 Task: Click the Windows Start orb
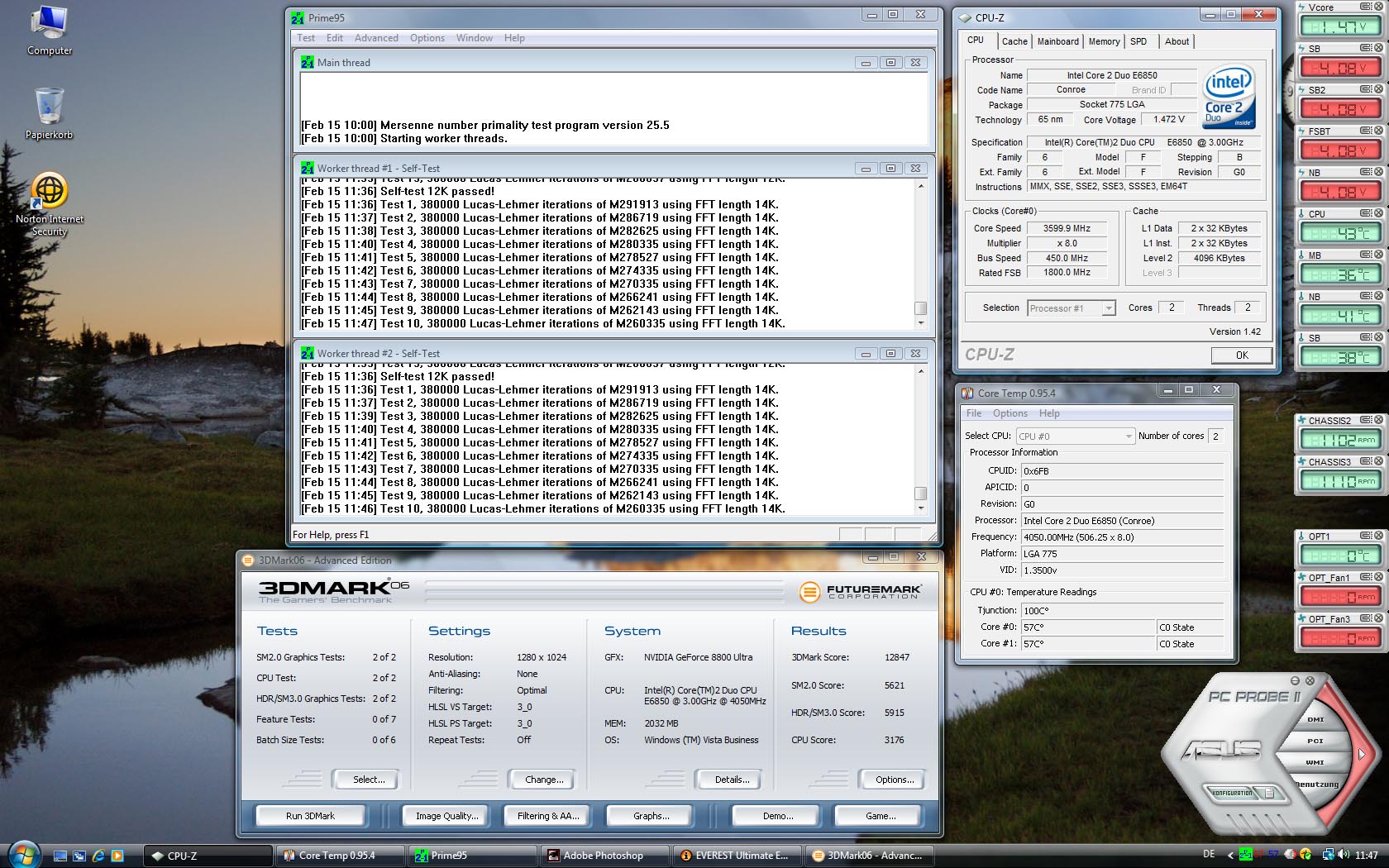[x=24, y=855]
